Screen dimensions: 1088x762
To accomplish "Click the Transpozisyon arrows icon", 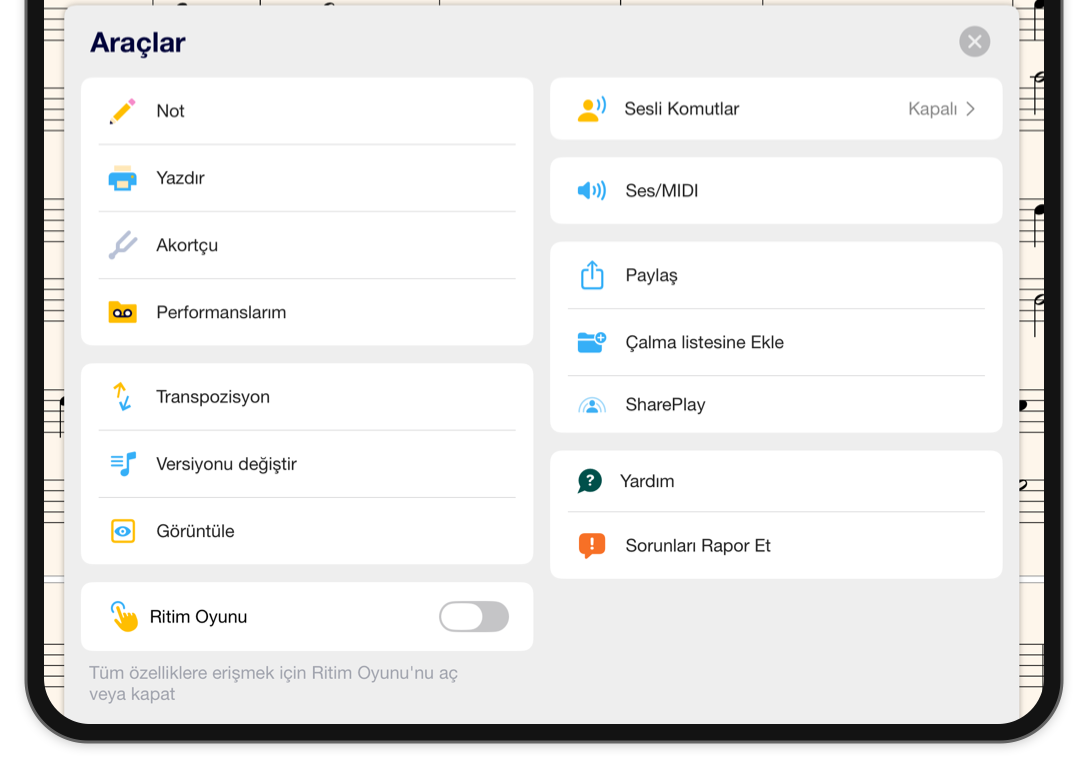I will coord(123,396).
